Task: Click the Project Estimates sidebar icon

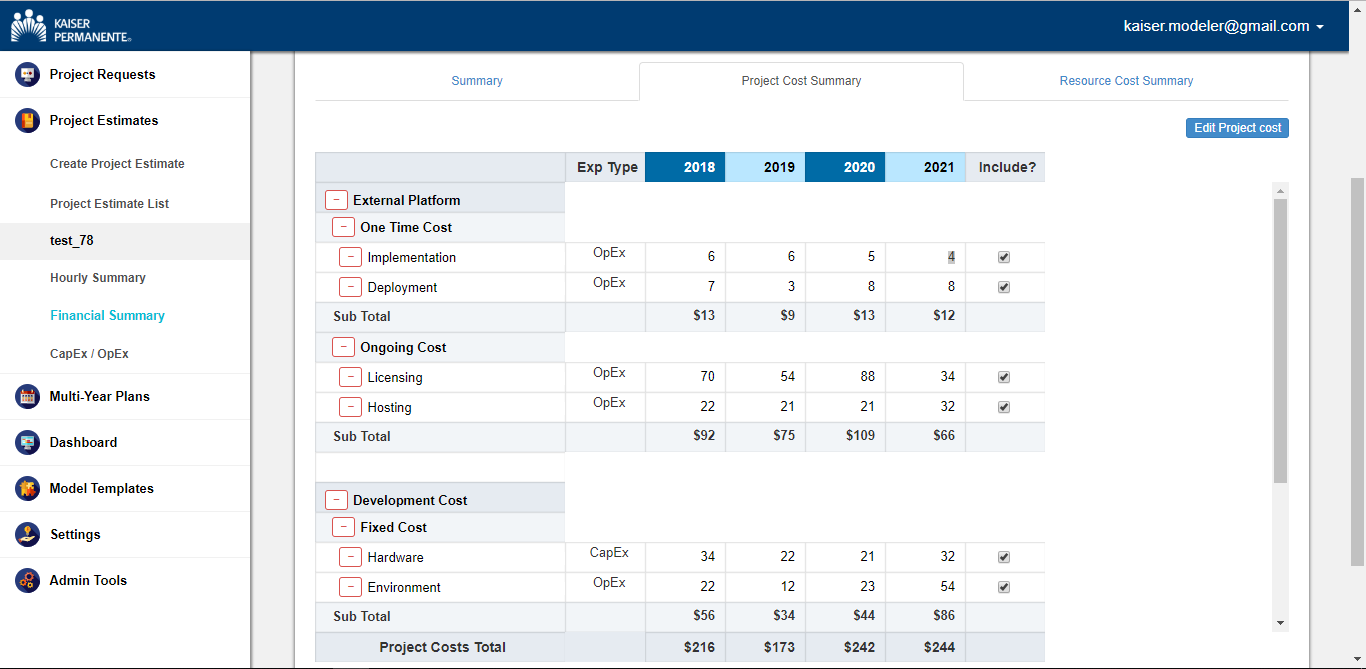Action: [28, 121]
